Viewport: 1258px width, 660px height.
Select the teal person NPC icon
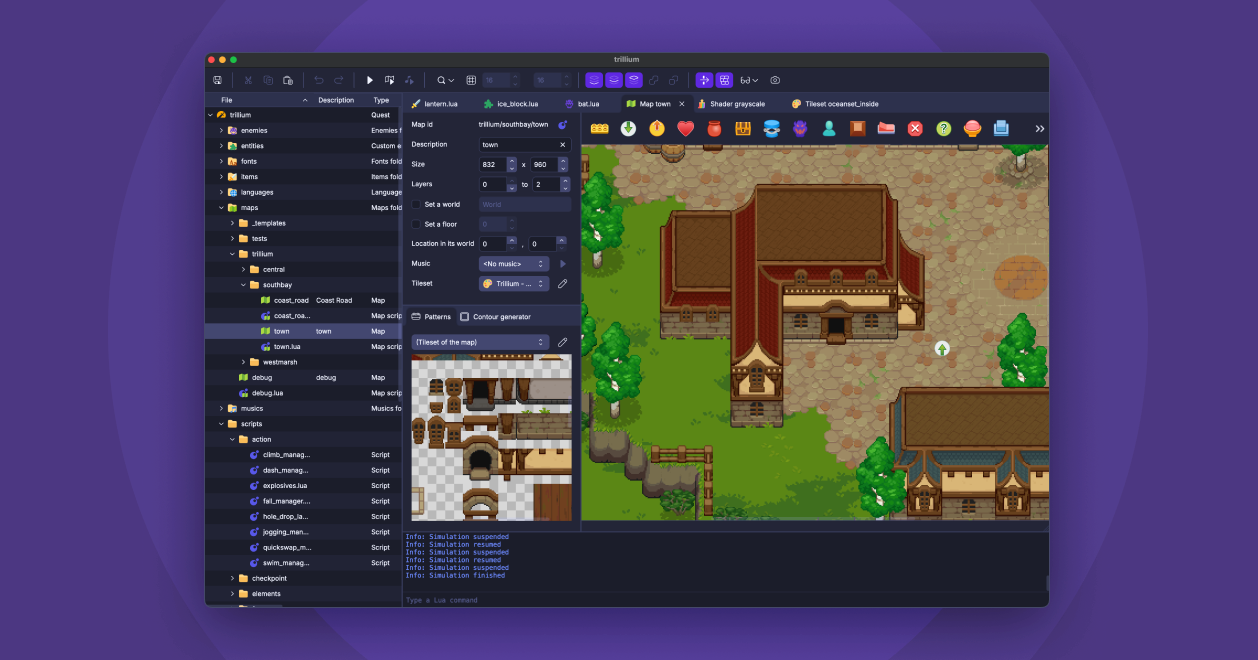[x=829, y=128]
